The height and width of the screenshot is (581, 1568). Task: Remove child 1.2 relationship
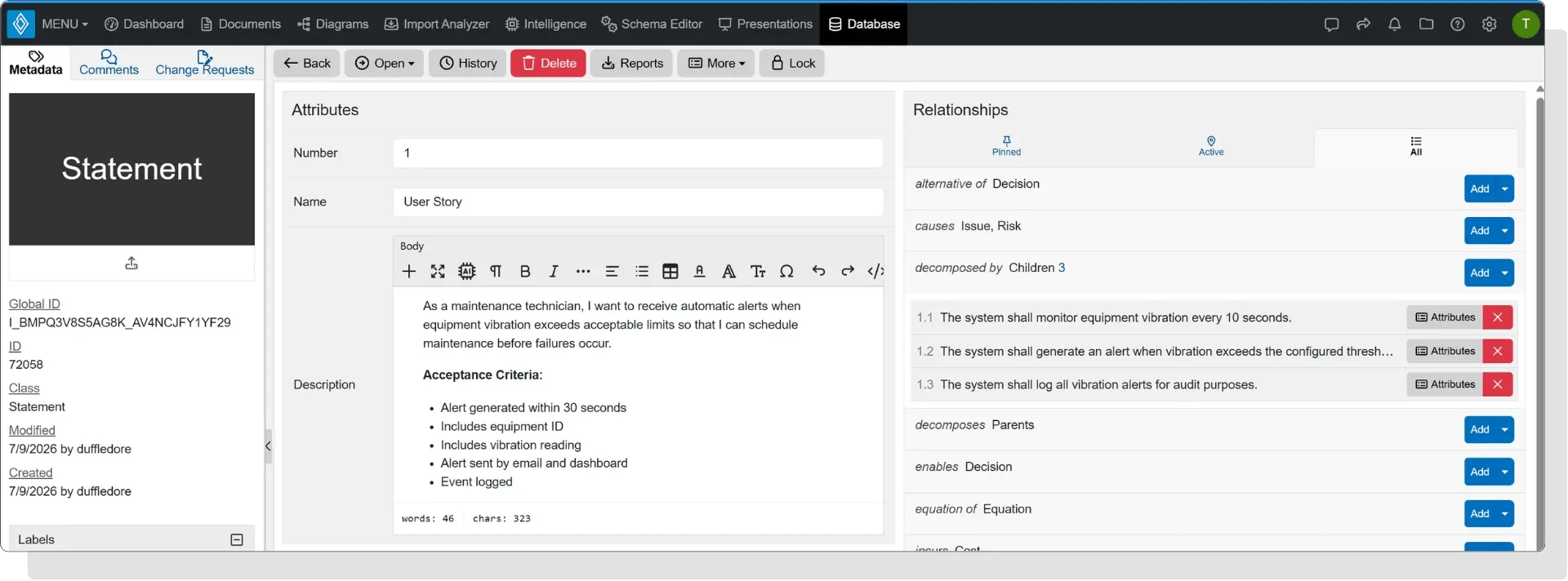pos(1498,351)
